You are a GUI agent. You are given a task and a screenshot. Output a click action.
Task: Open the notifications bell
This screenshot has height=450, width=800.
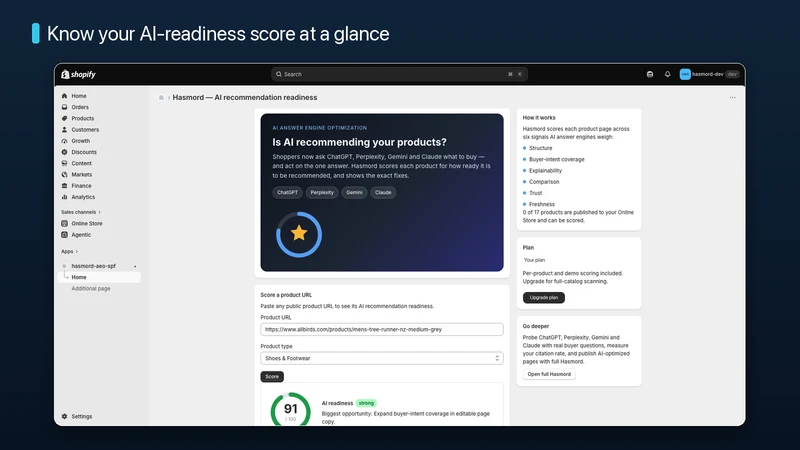667,74
